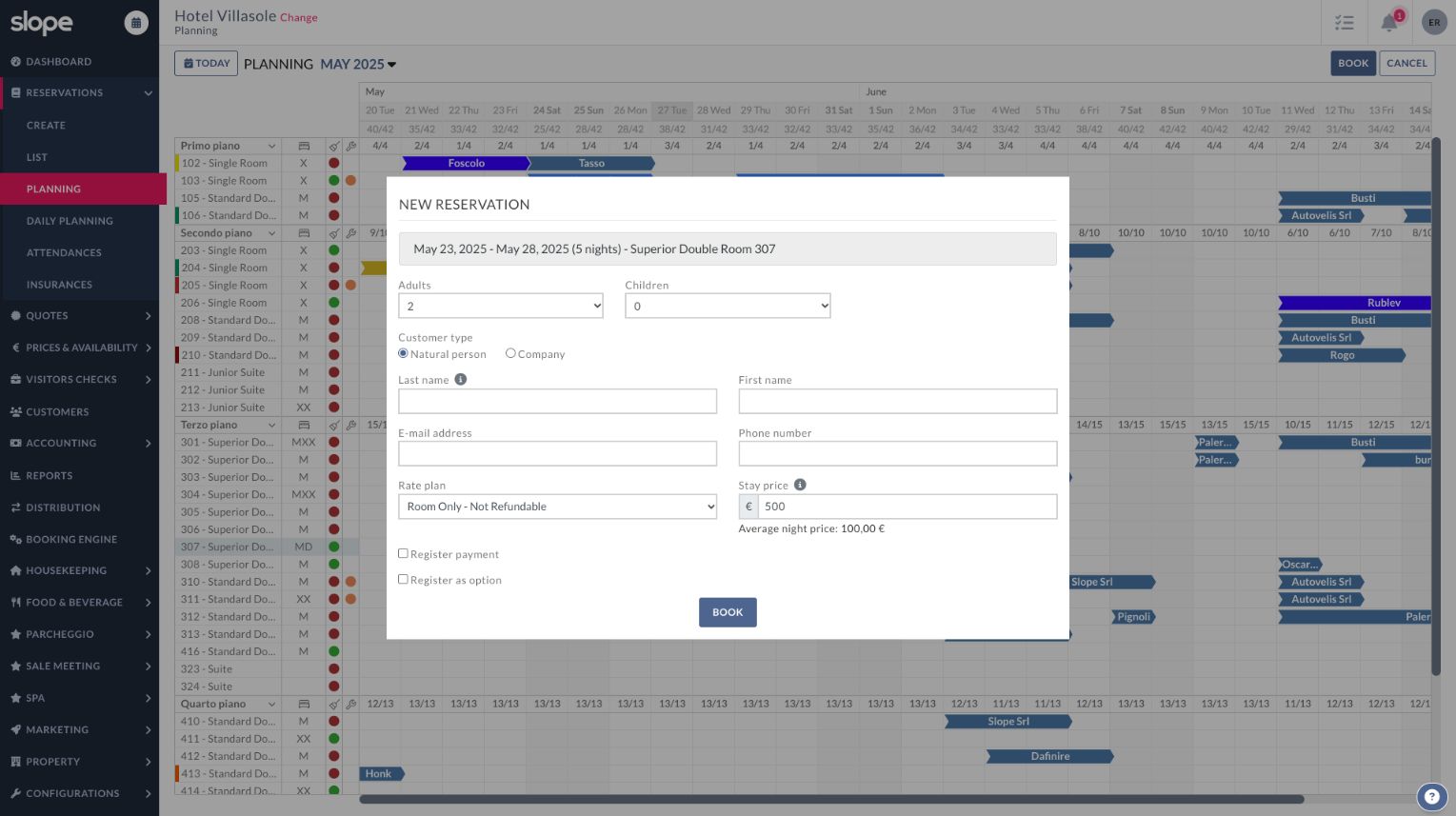This screenshot has width=1456, height=816.
Task: Click the Accounting icon in sidebar
Action: 15,443
